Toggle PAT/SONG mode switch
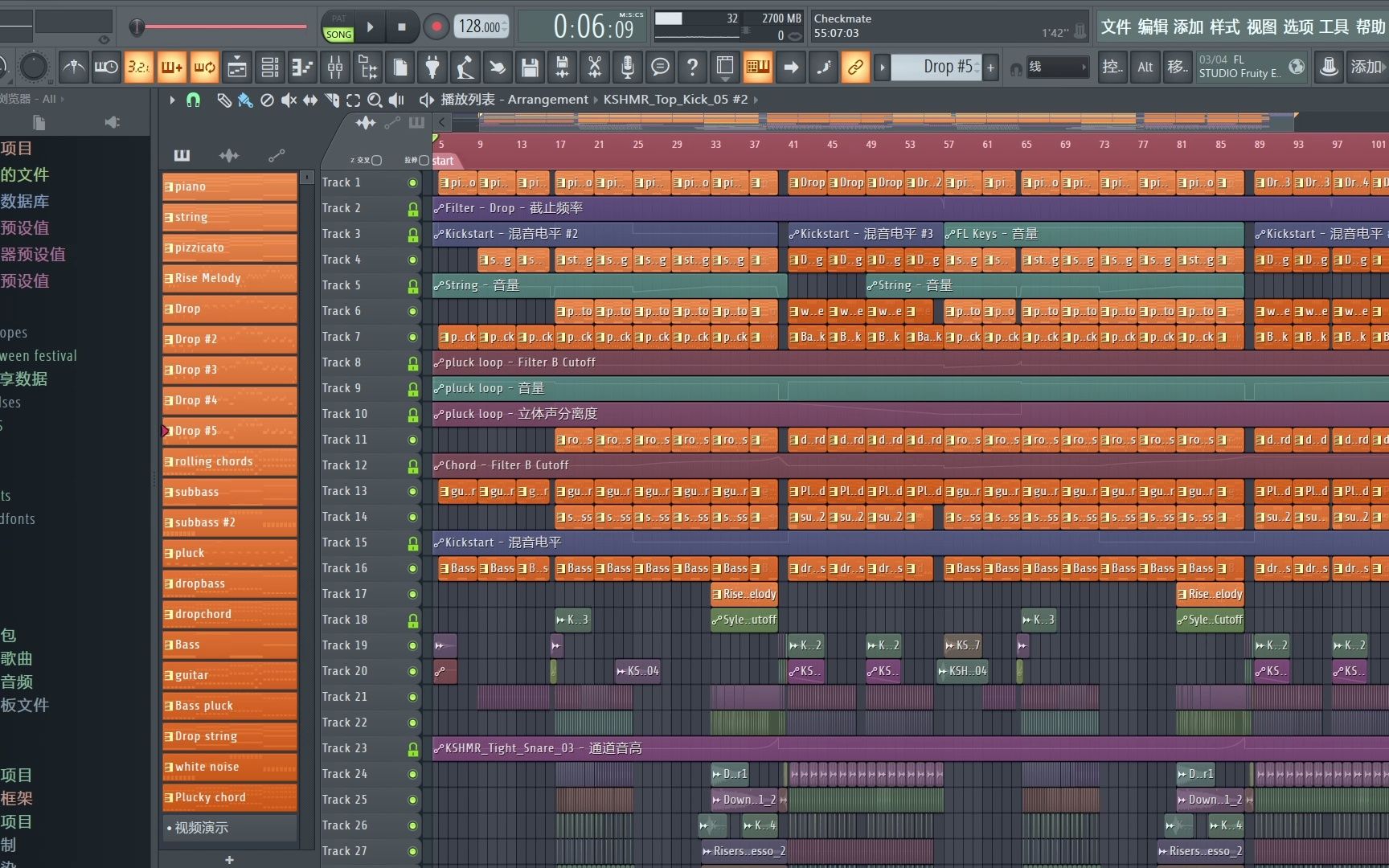The image size is (1389, 868). coord(338,27)
